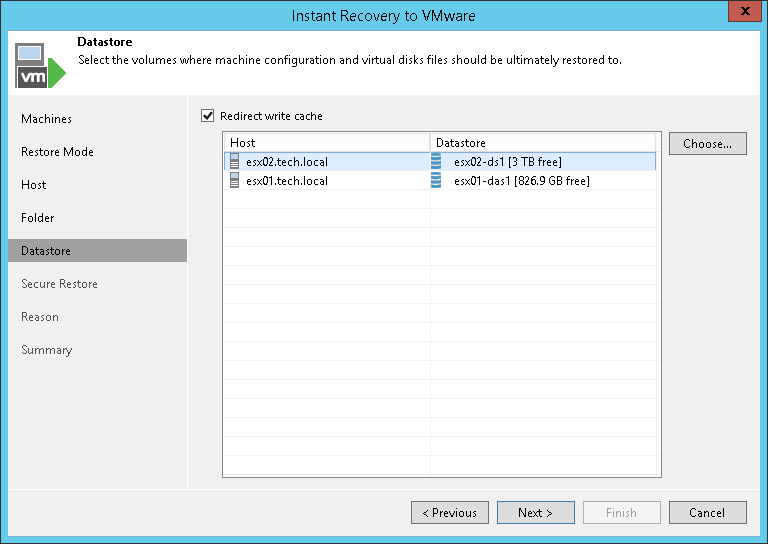The image size is (768, 544).
Task: Uncheck the Redirect write cache checkbox
Action: (208, 116)
